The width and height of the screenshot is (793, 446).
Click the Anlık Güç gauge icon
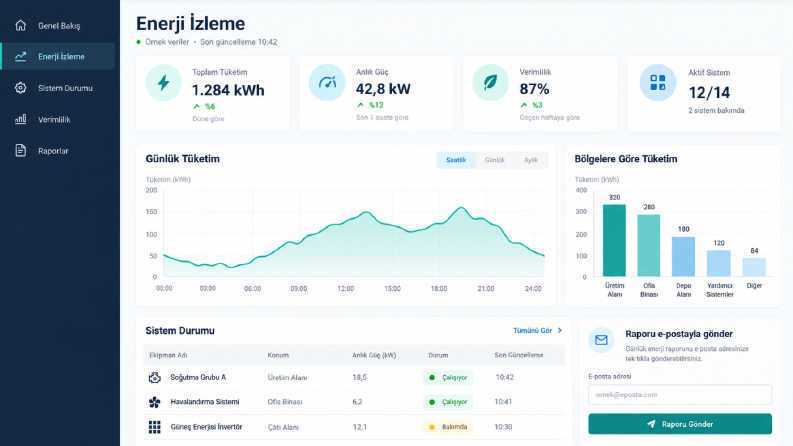pos(327,82)
